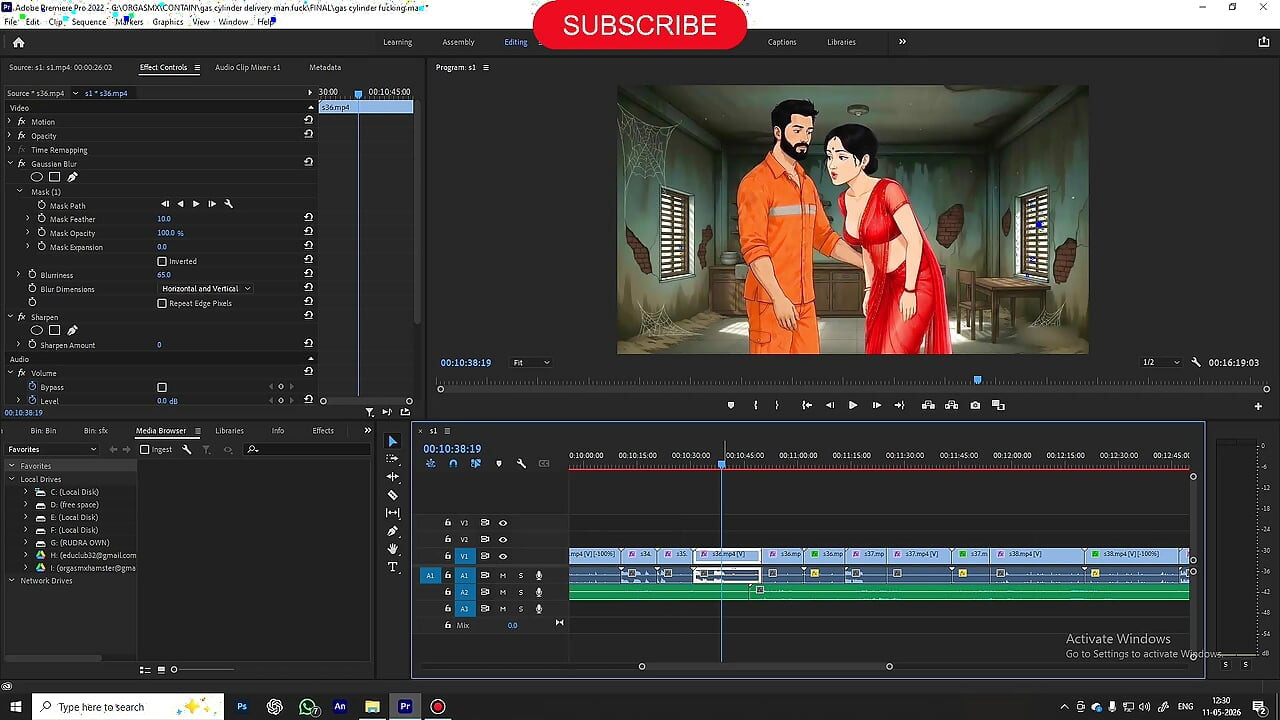
Task: Select free draw bezier under Sharpen
Action: point(72,331)
